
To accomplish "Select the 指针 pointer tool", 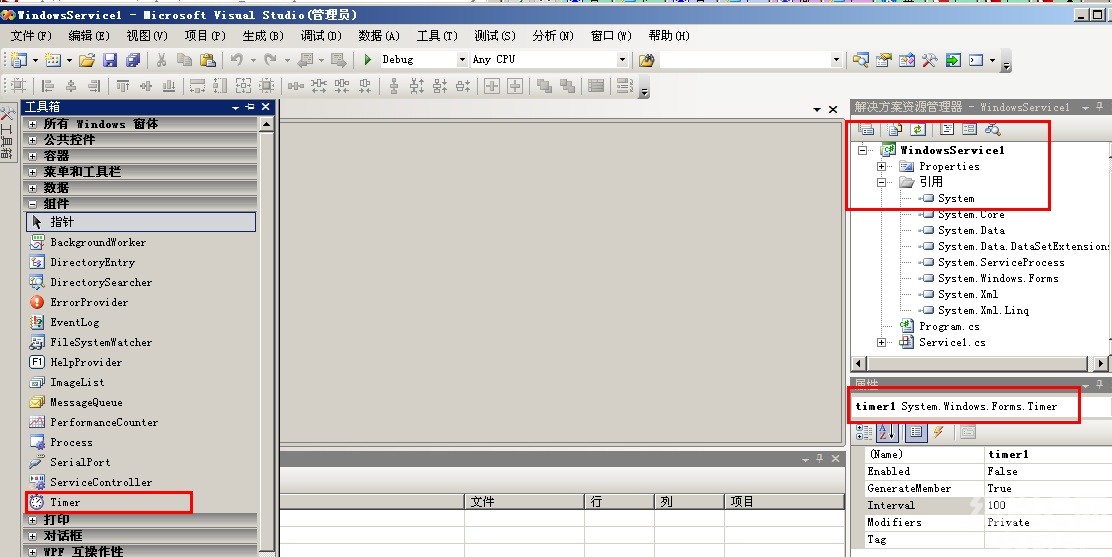I will [x=141, y=222].
